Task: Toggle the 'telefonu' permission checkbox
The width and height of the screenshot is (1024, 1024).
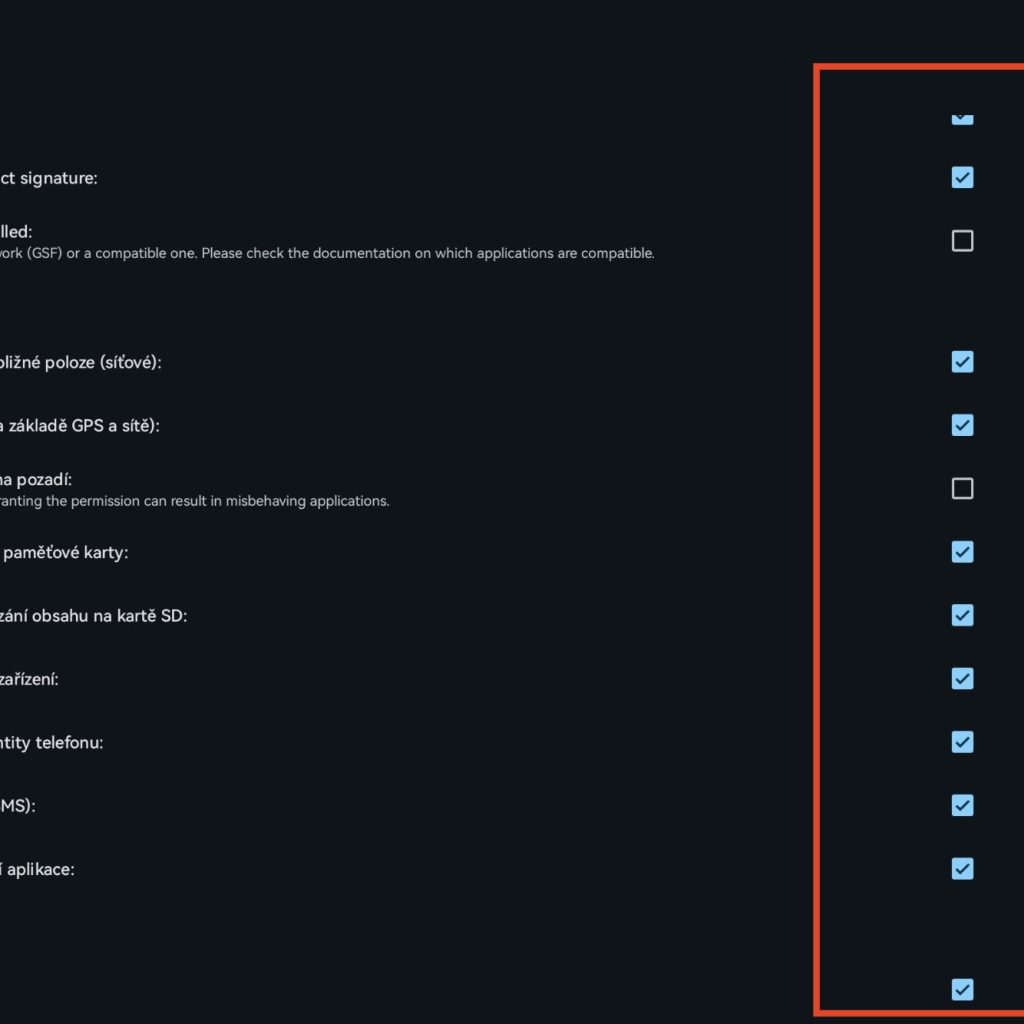Action: [962, 742]
